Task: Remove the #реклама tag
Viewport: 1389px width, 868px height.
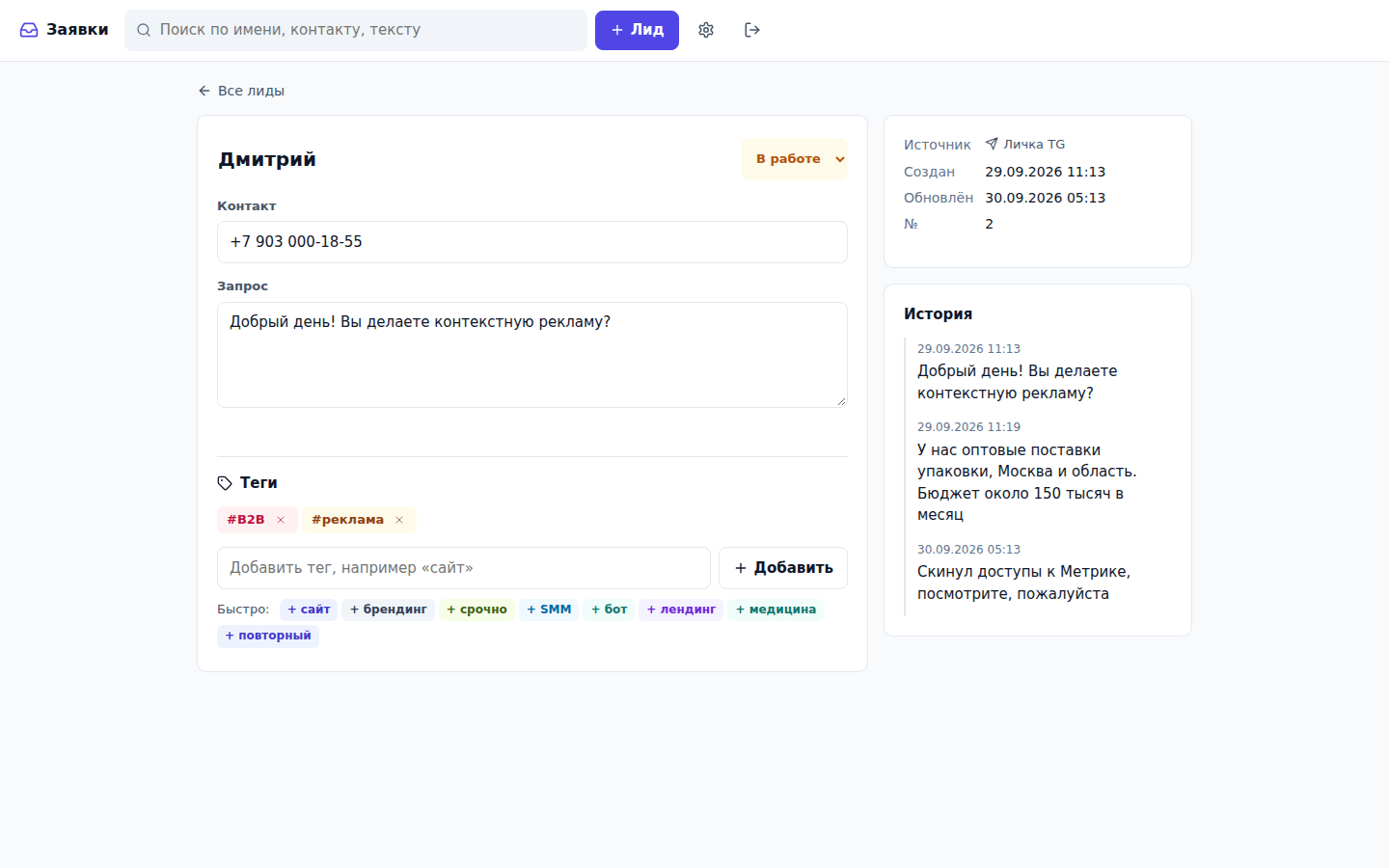Action: coord(399,520)
